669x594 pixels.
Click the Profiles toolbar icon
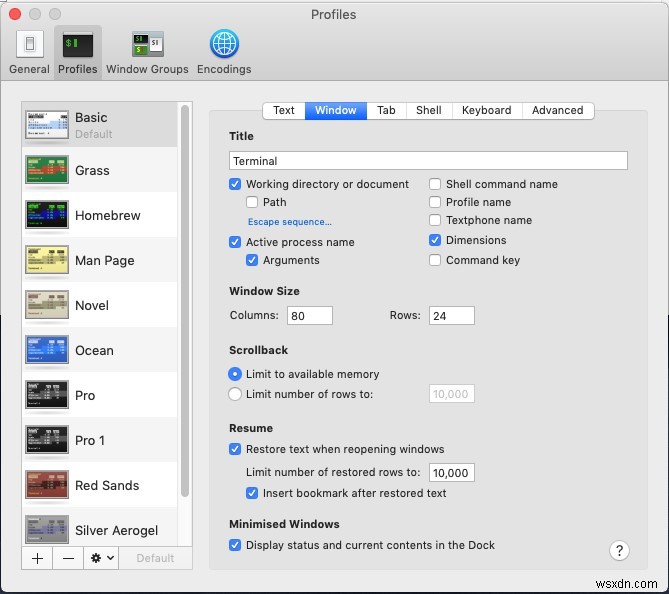pyautogui.click(x=78, y=52)
